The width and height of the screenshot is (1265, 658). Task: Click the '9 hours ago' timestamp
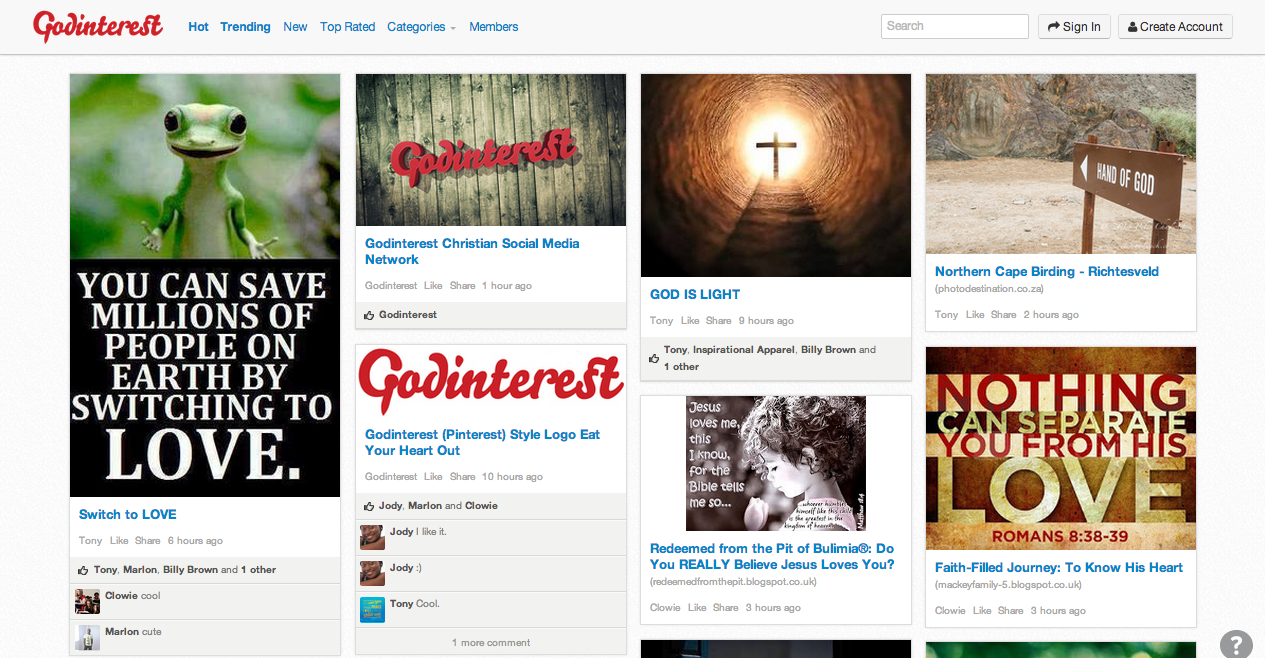click(766, 321)
